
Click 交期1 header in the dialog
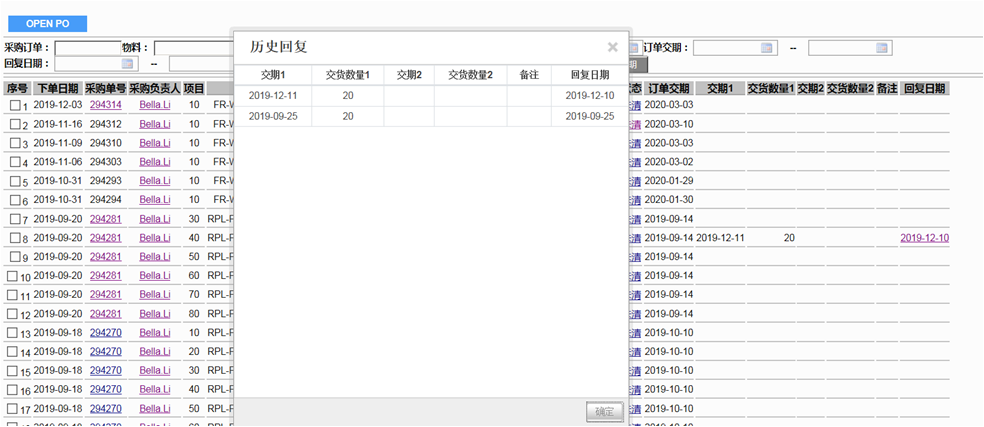[273, 75]
